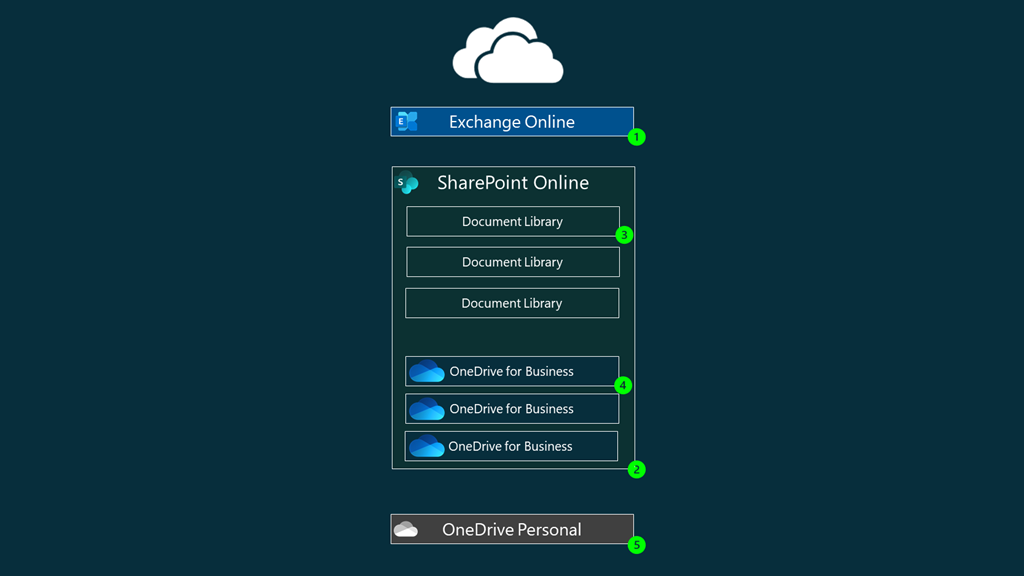Expand the second OneDrive for Business row
This screenshot has width=1024, height=576.
512,408
